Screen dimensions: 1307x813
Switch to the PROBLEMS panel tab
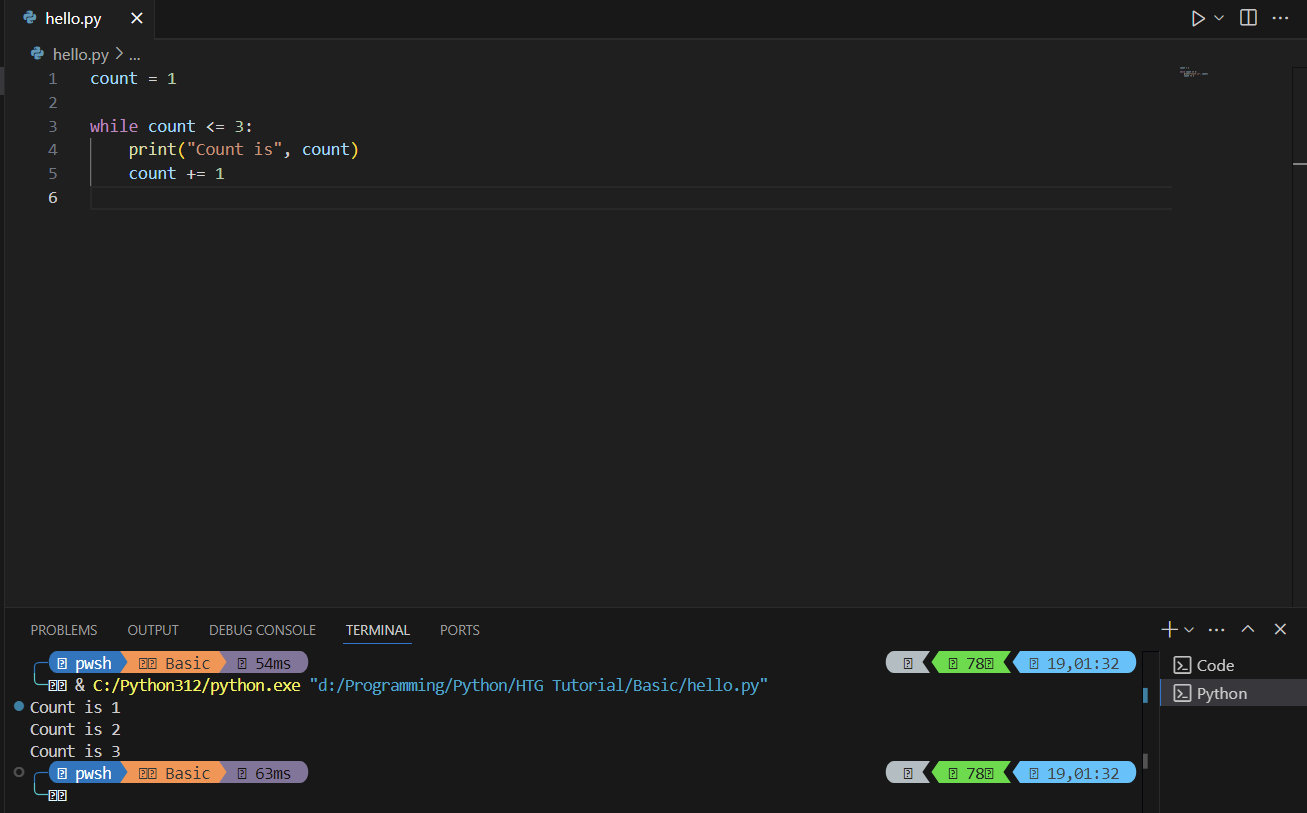(64, 630)
